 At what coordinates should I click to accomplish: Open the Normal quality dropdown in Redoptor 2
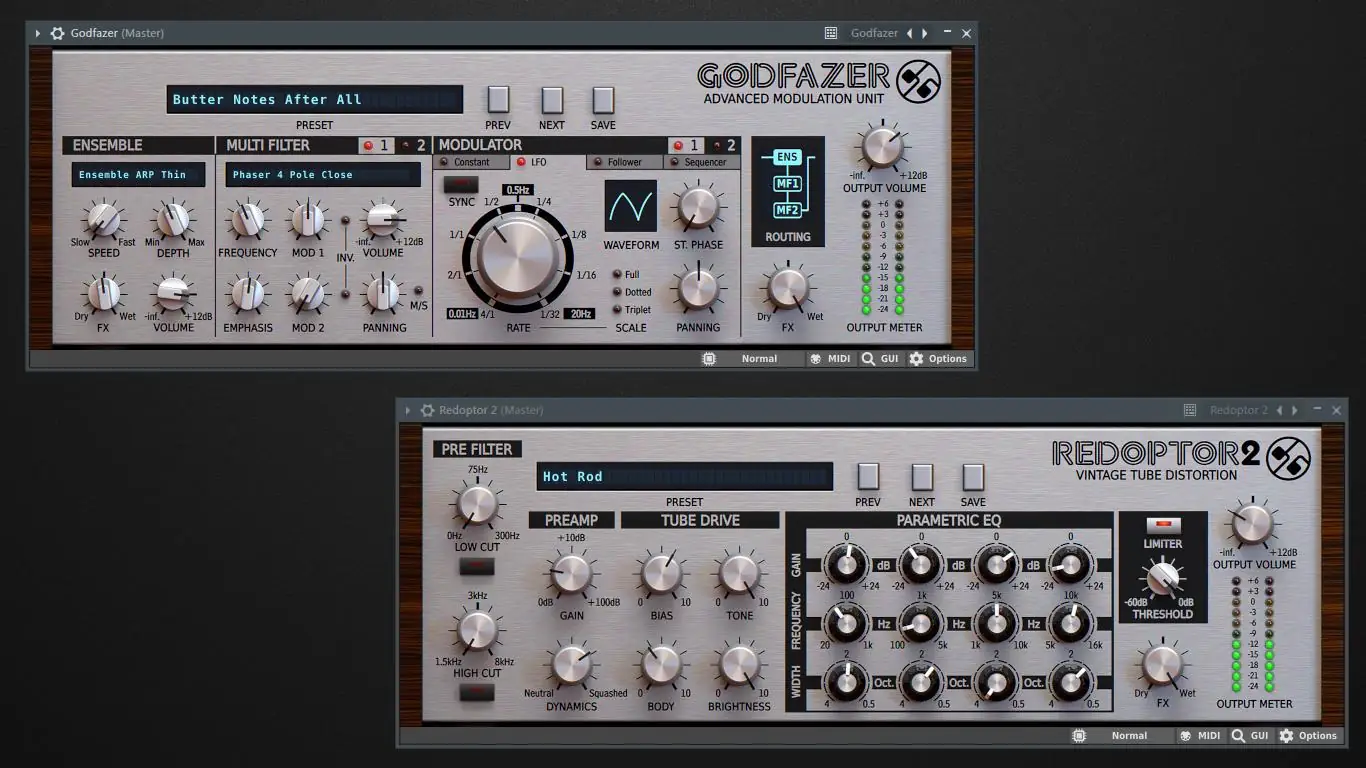point(1130,735)
